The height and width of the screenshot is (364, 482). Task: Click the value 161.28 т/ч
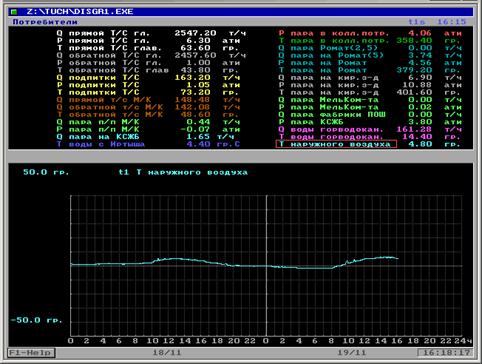pos(429,129)
